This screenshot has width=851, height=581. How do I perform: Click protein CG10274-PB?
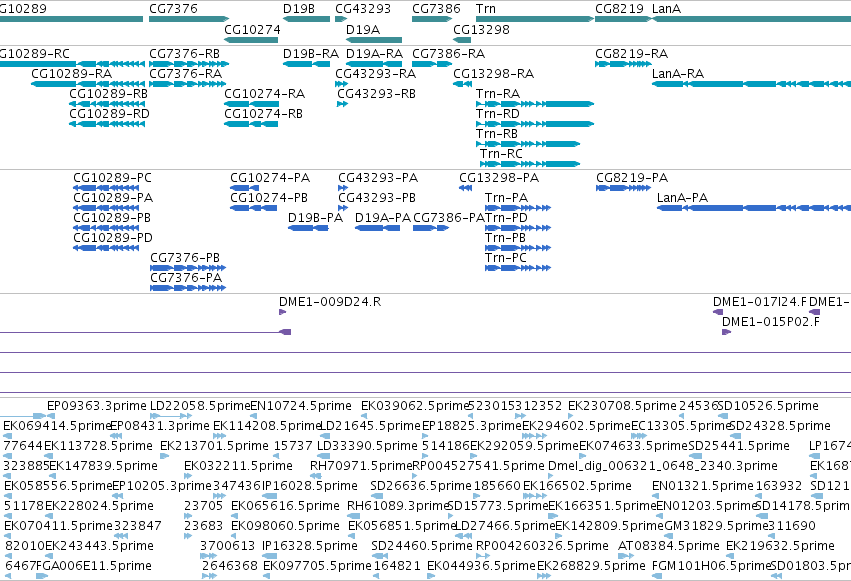point(269,198)
